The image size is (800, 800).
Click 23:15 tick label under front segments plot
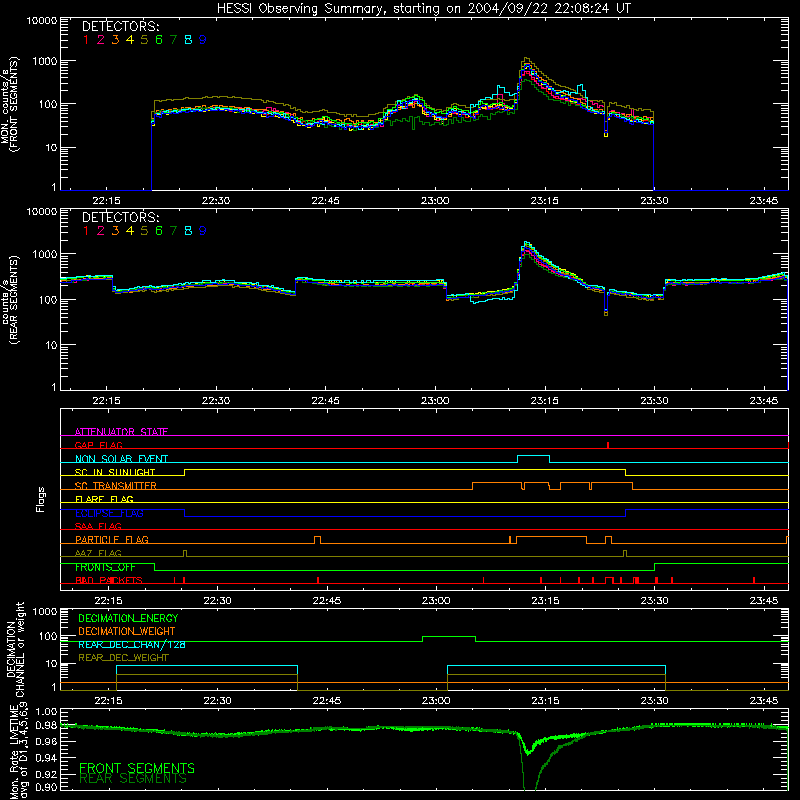544,201
